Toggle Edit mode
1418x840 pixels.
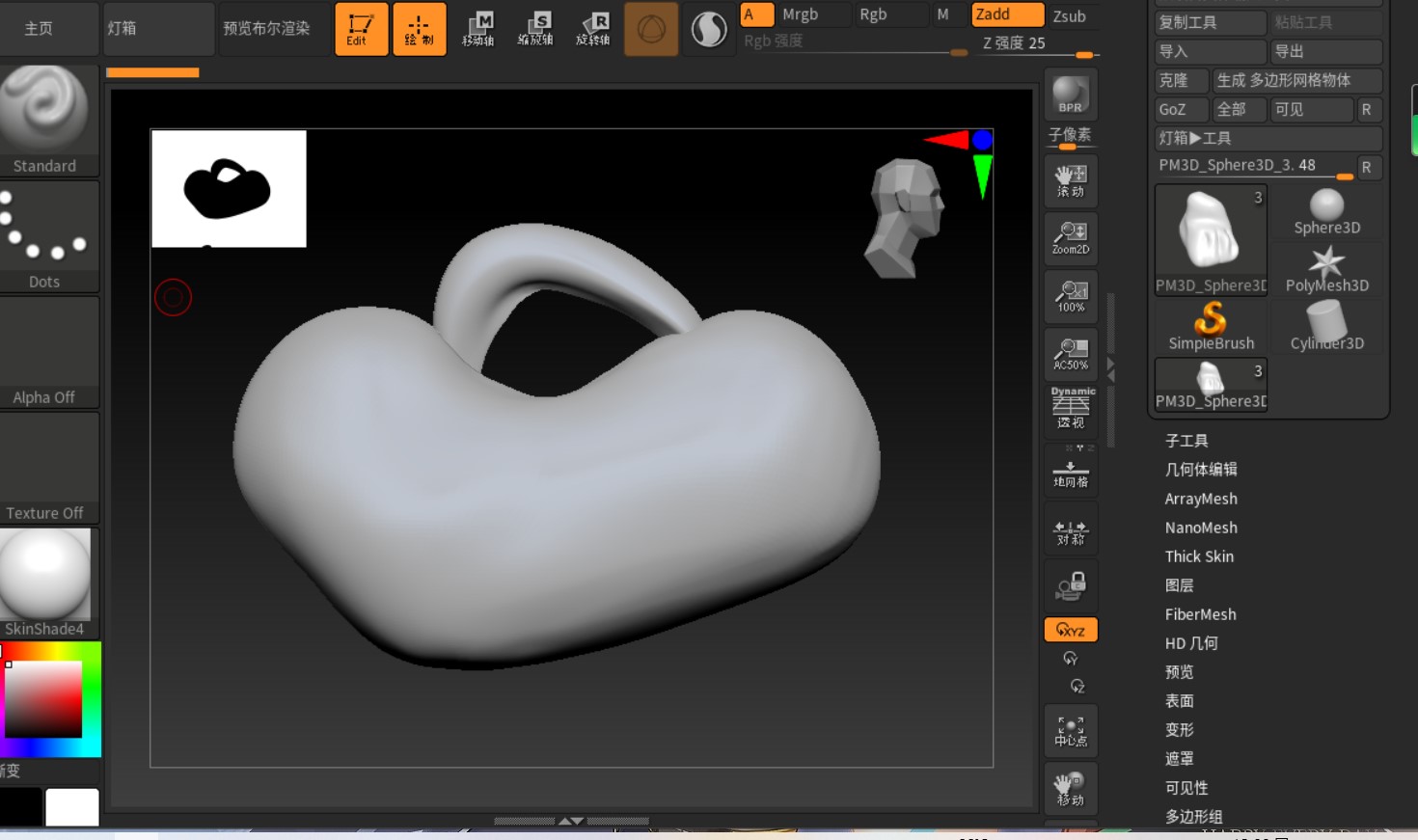click(362, 29)
